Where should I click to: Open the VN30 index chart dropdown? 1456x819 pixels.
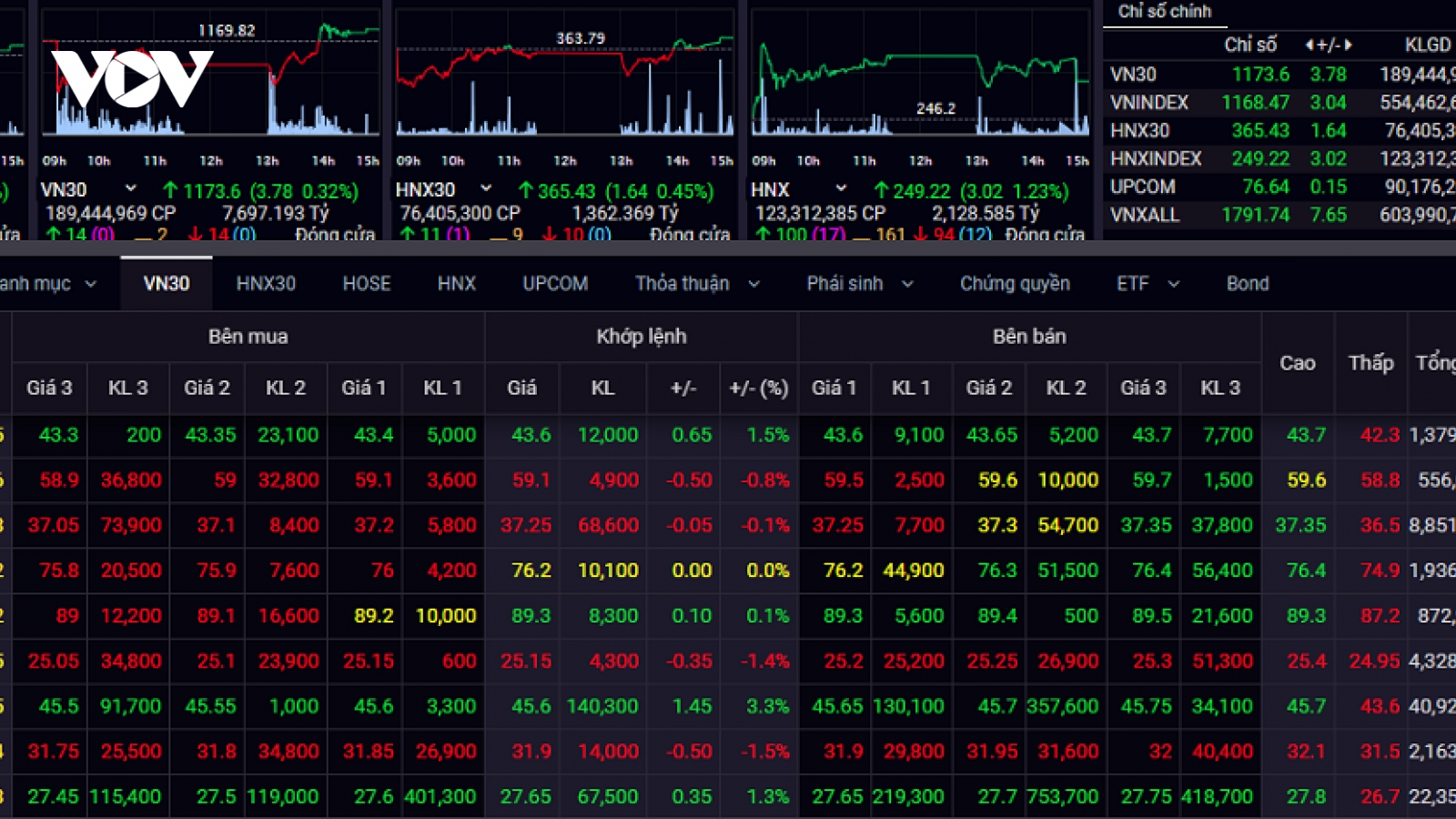130,188
